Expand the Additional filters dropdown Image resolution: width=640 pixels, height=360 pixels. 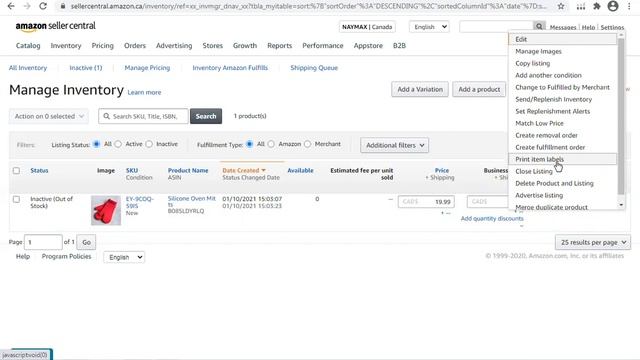(x=395, y=145)
